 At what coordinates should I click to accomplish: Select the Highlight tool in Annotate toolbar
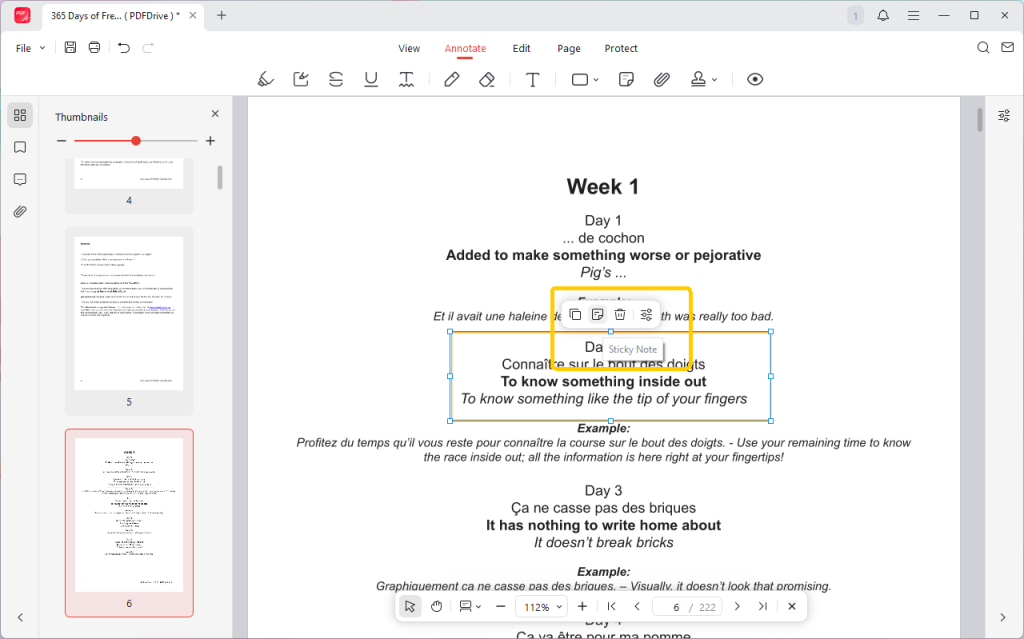coord(265,79)
